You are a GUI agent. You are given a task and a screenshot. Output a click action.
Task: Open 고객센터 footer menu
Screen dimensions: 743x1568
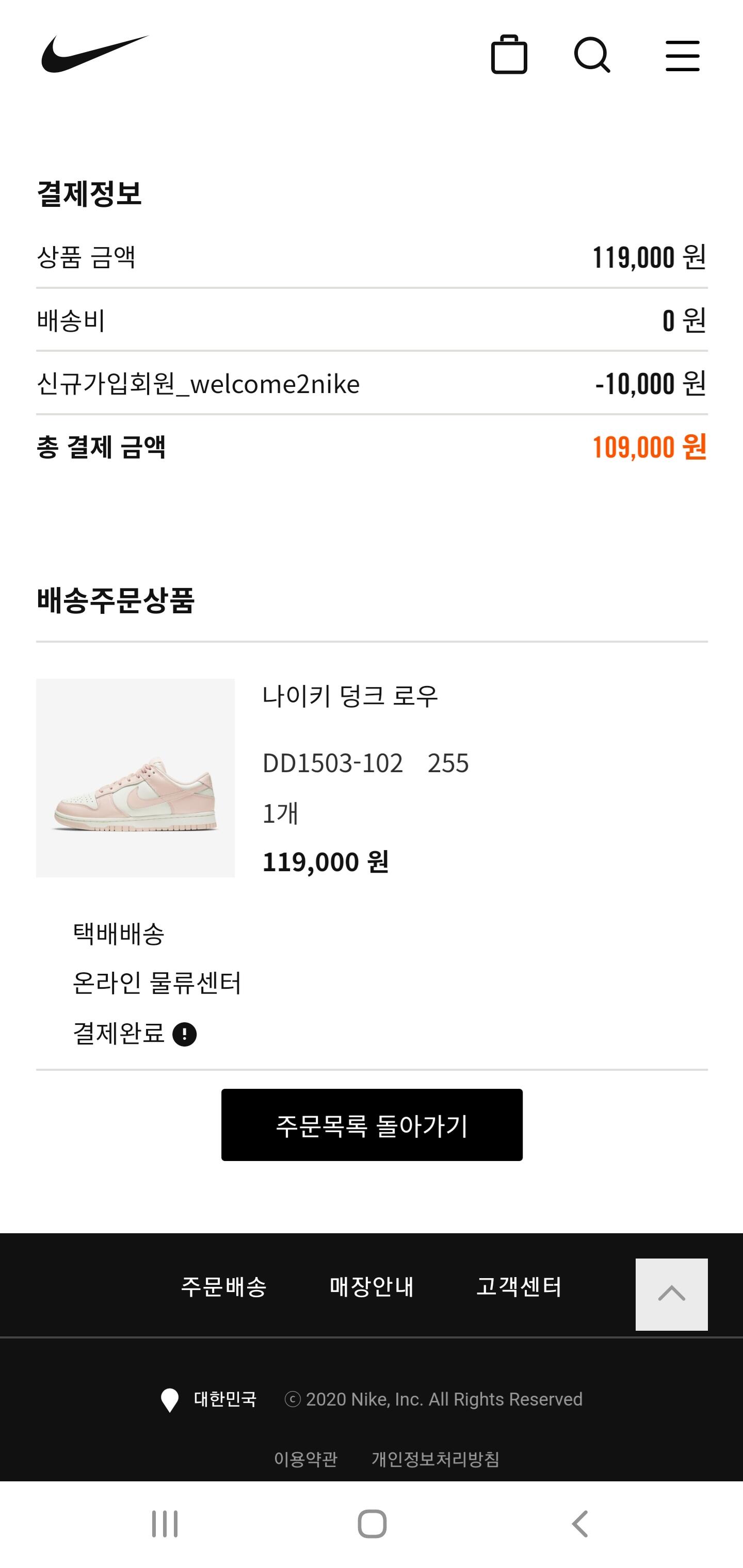tap(519, 1286)
